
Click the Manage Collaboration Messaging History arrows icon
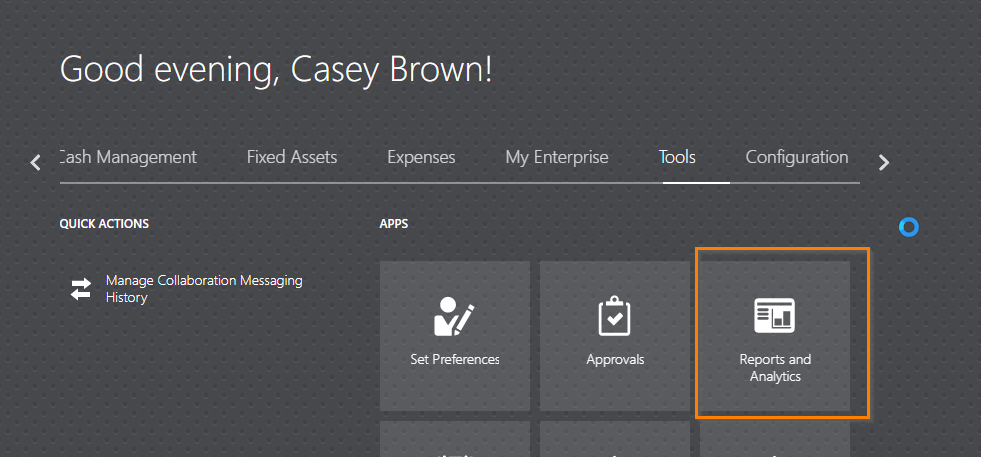pos(81,289)
